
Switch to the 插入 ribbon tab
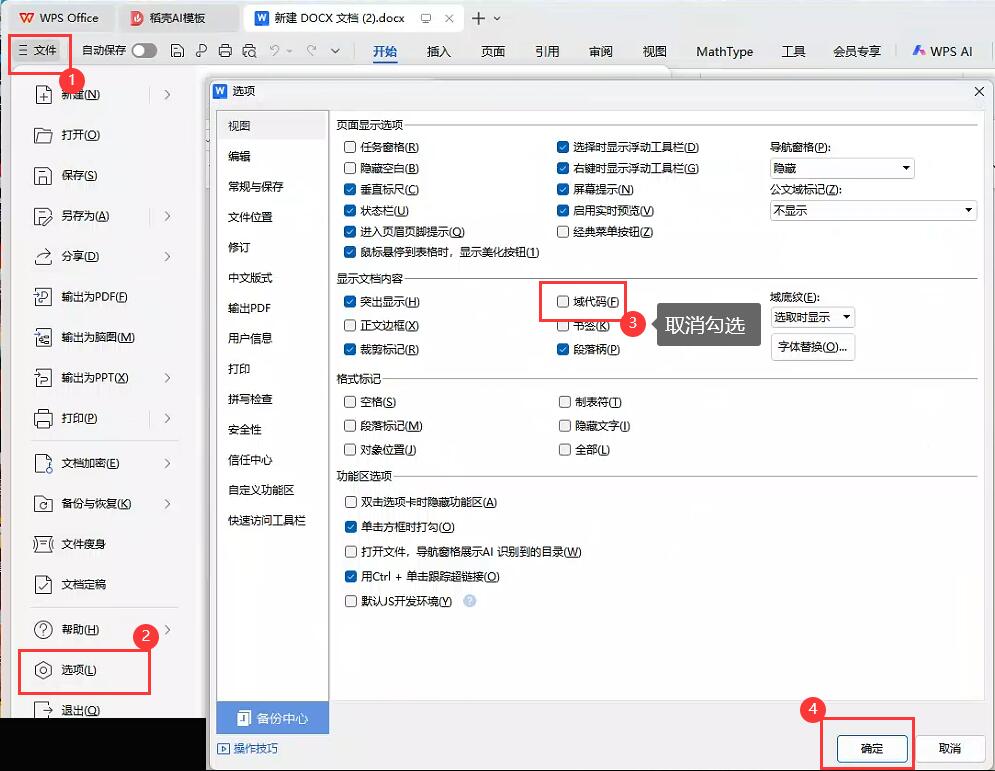pos(438,51)
